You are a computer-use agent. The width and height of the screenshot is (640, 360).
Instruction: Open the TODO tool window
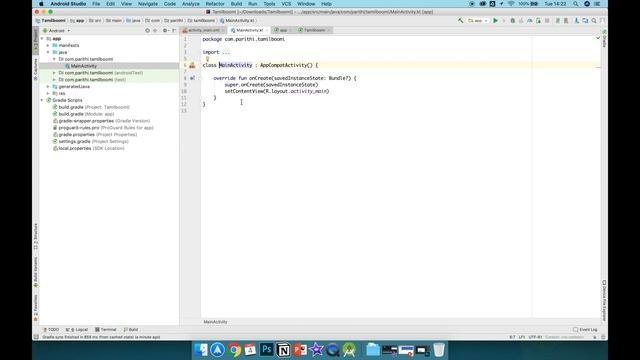pos(51,329)
